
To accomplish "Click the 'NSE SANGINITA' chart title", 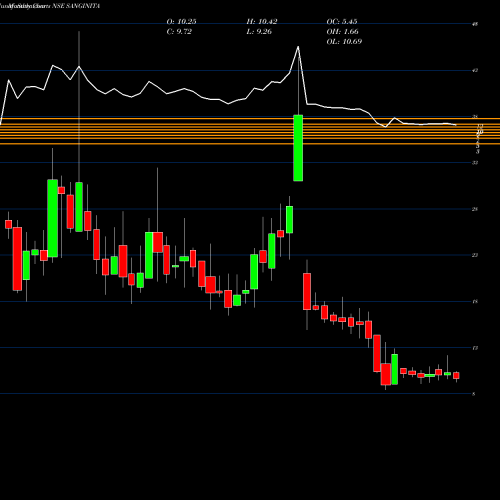I will (x=76, y=6).
